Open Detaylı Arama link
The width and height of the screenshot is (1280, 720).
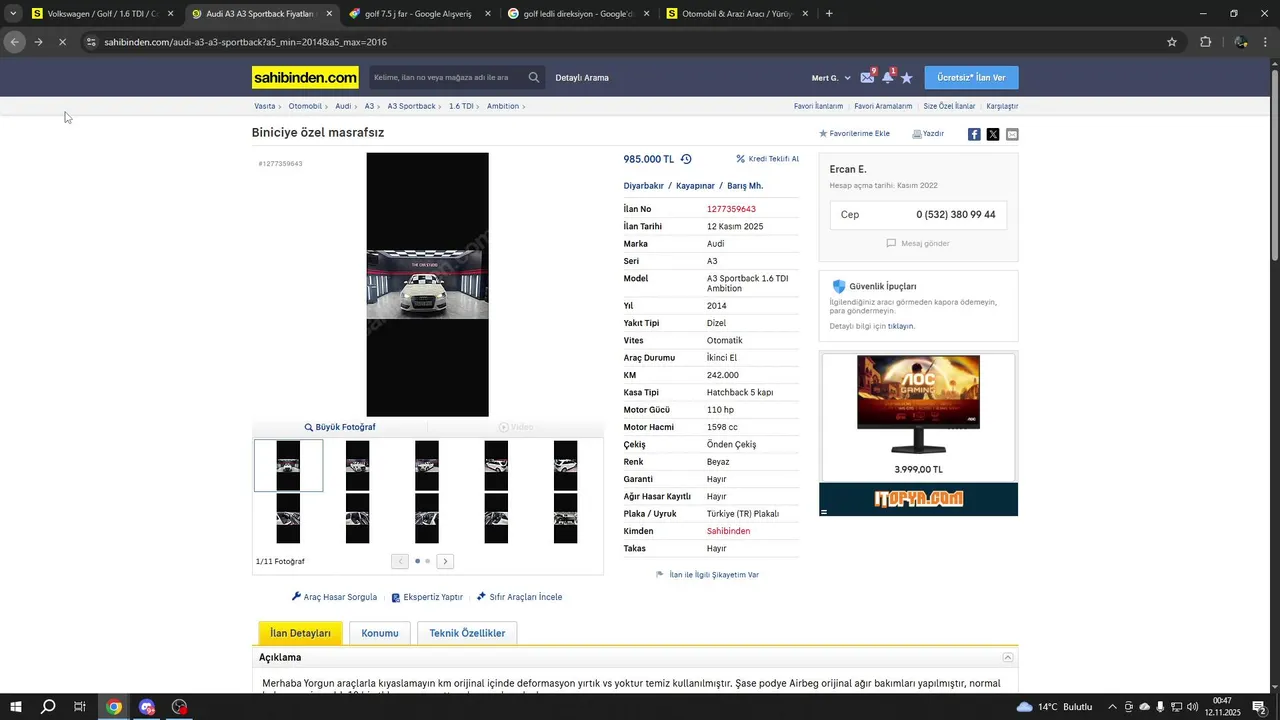pos(582,78)
